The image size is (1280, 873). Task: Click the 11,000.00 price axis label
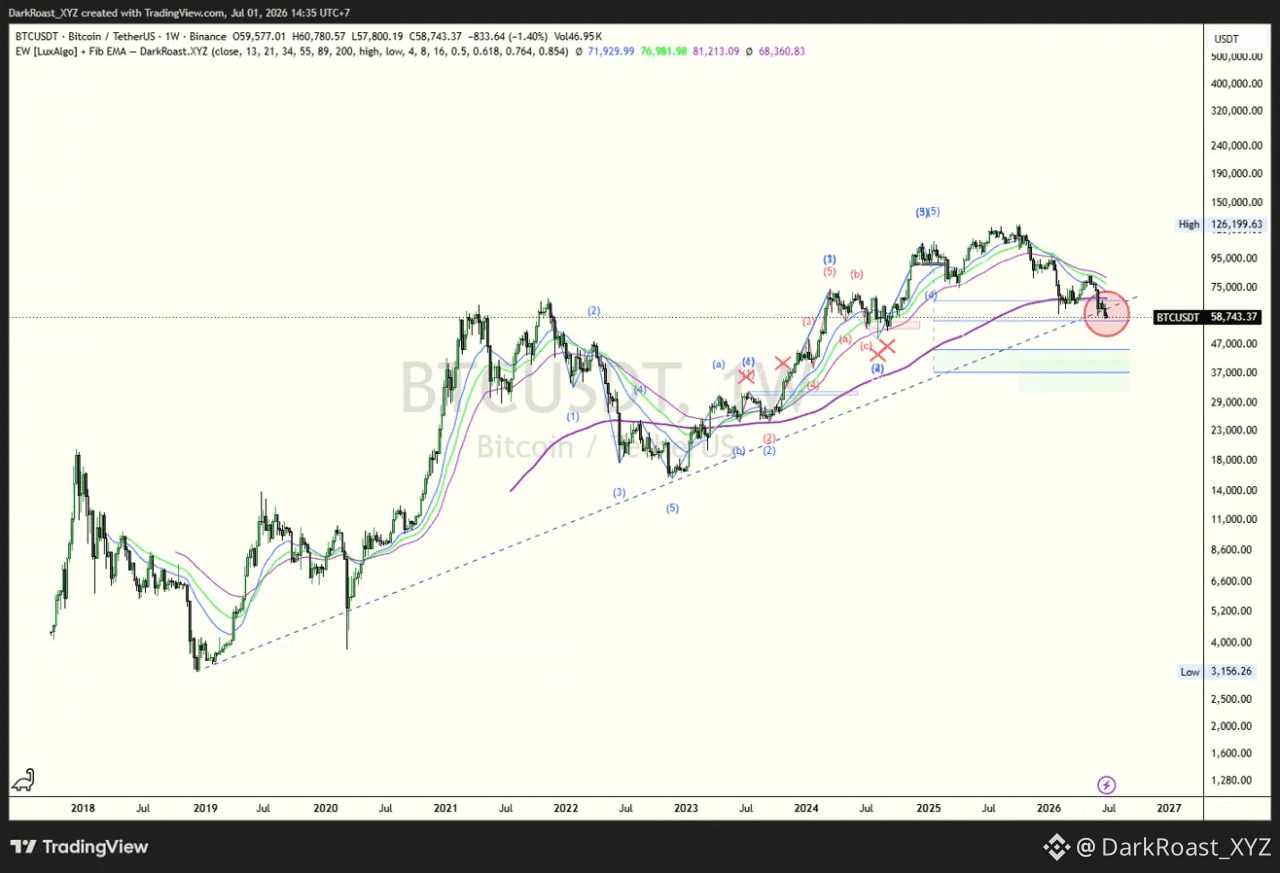(x=1236, y=519)
